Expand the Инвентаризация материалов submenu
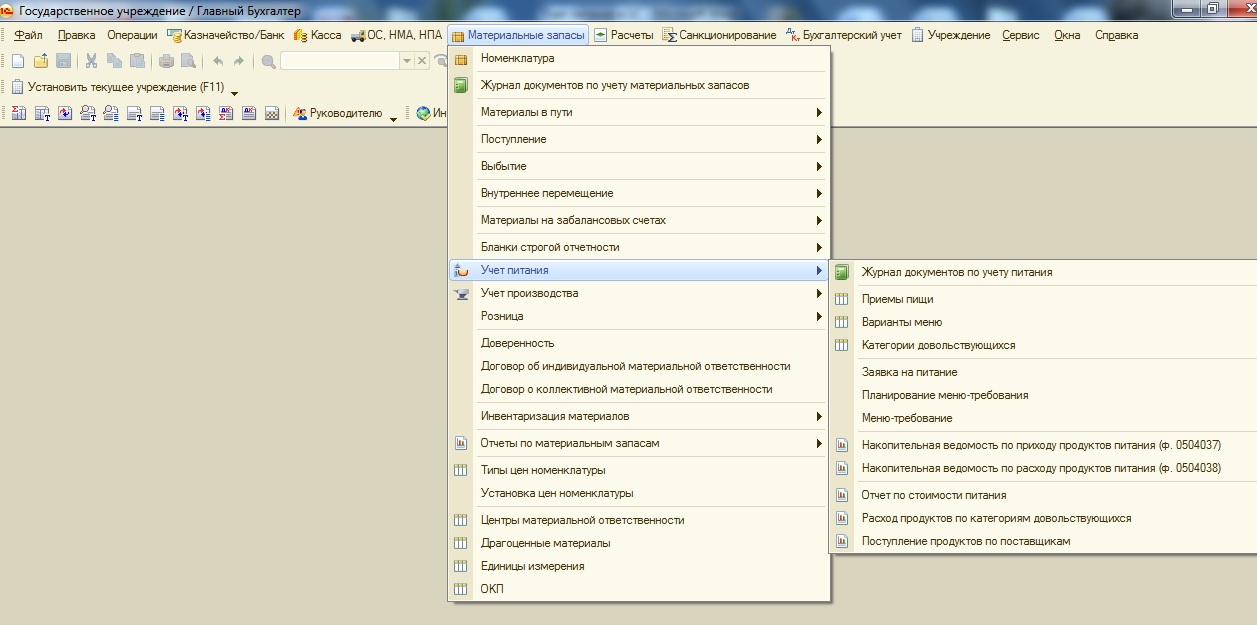 click(x=554, y=416)
